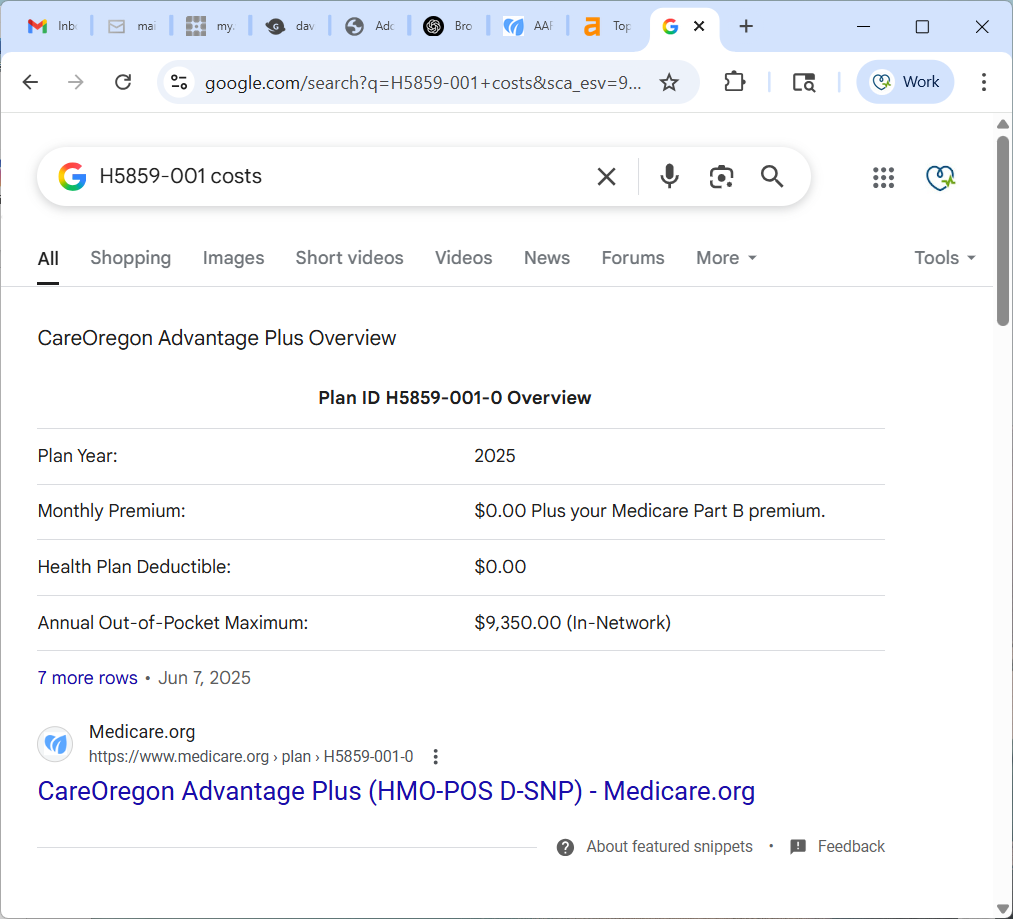Click the scrollbar down arrow

click(x=1003, y=909)
